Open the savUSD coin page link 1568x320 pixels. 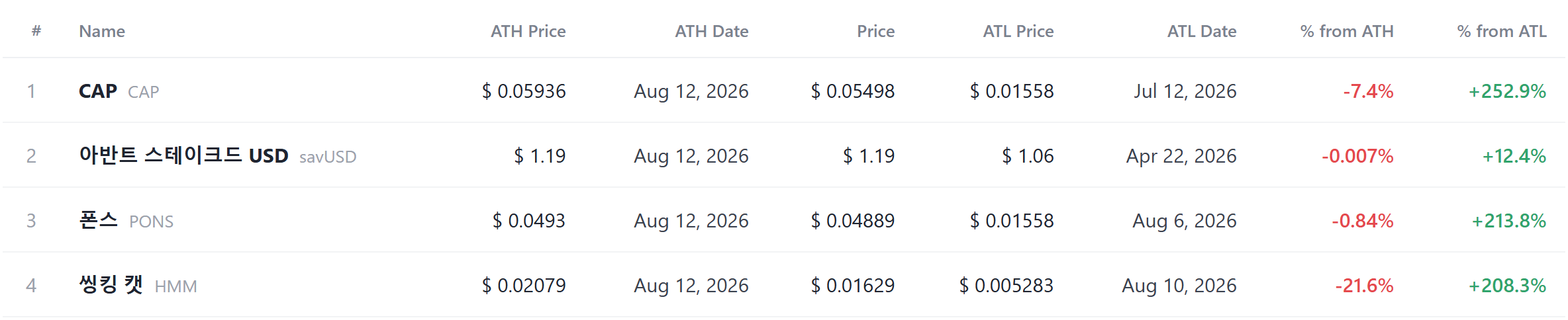pos(217,156)
